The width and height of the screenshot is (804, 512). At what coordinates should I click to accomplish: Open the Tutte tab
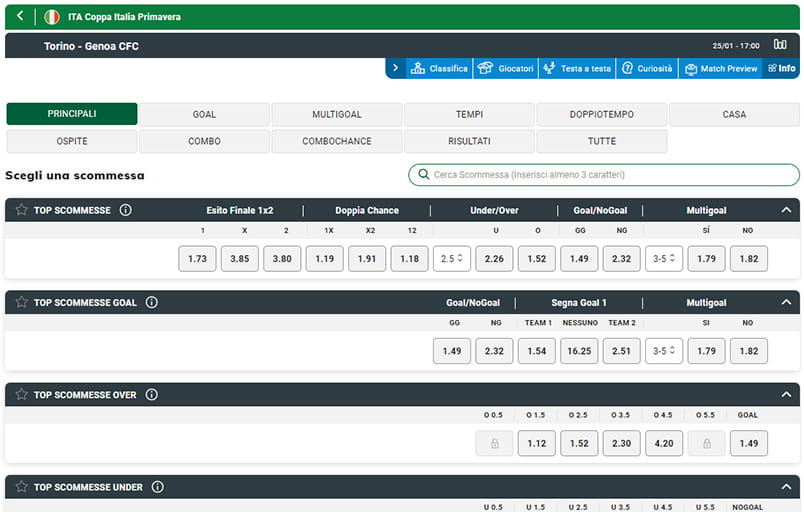(x=602, y=141)
